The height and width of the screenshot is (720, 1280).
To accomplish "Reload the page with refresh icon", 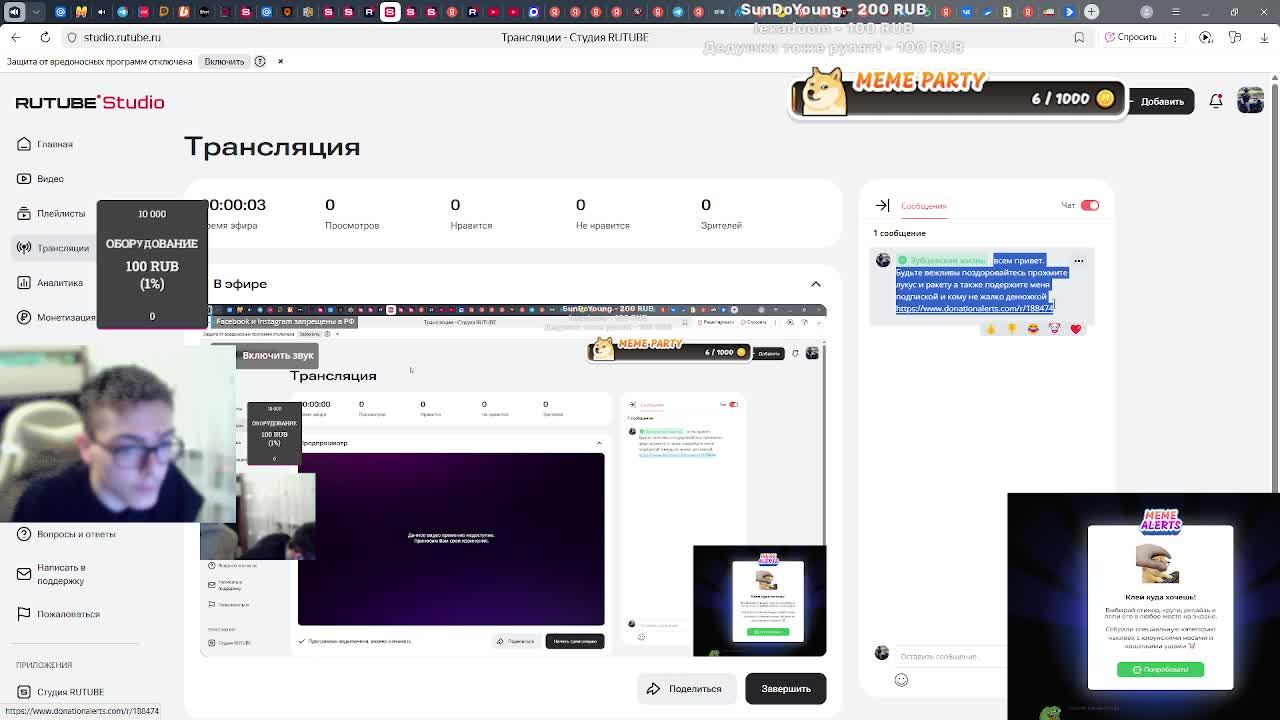I will click(45, 37).
